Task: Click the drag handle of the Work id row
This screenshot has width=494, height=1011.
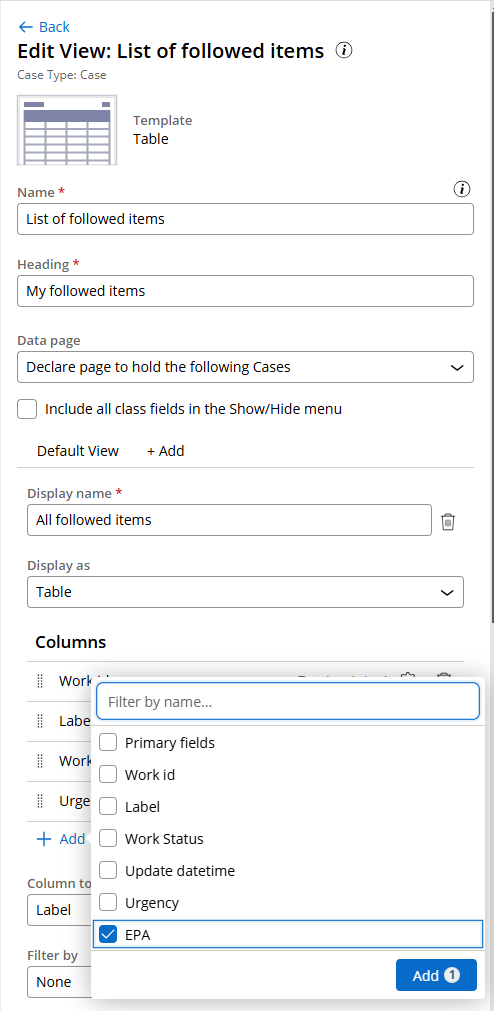Action: pyautogui.click(x=40, y=681)
